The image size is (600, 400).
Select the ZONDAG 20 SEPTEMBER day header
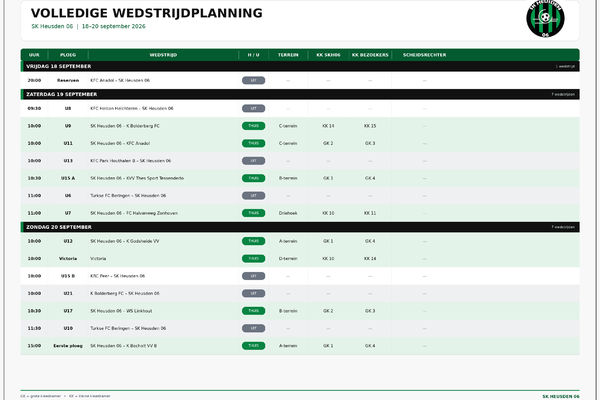300,227
